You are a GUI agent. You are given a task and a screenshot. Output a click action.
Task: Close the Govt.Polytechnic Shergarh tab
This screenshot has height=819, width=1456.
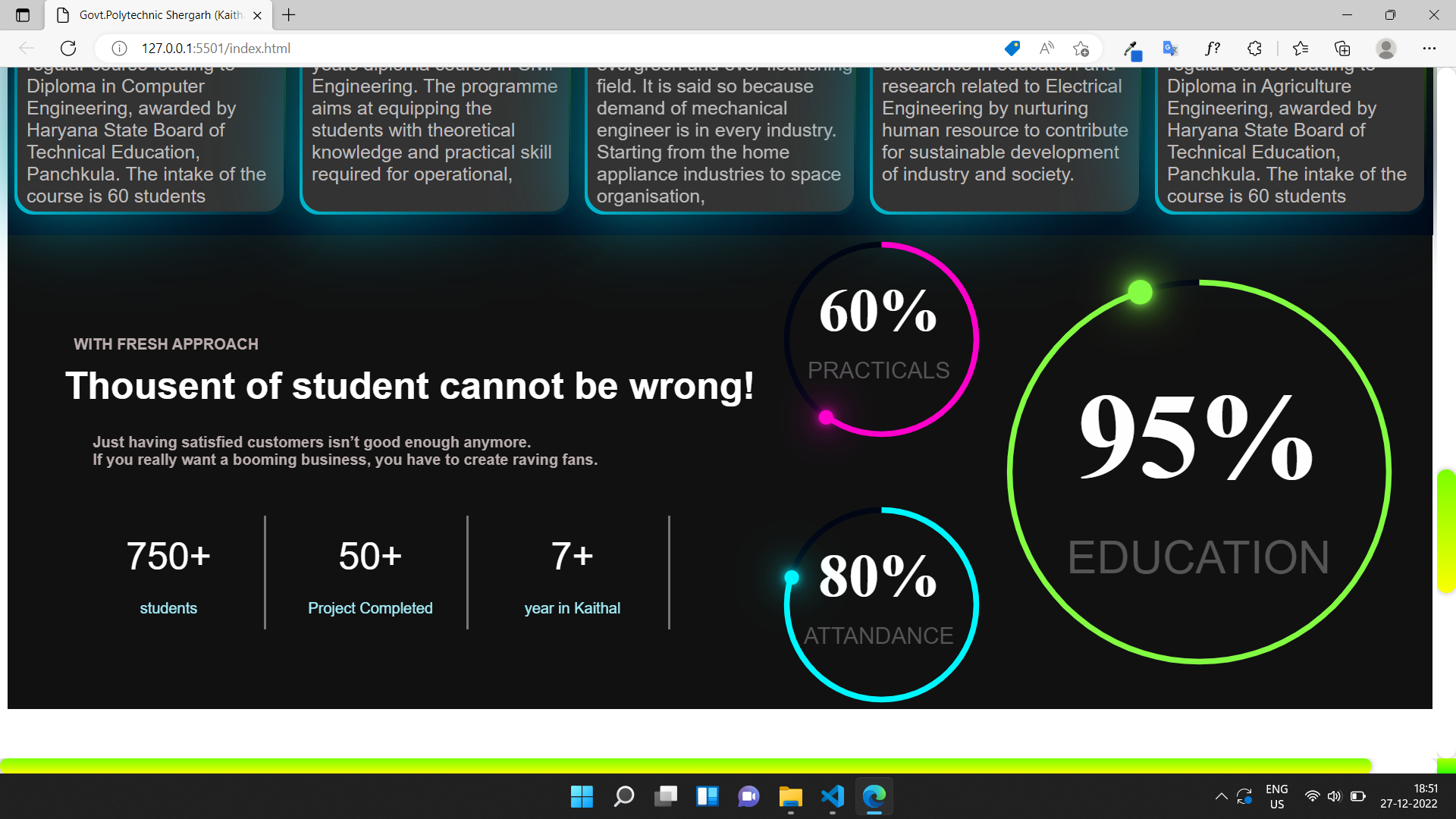(257, 15)
